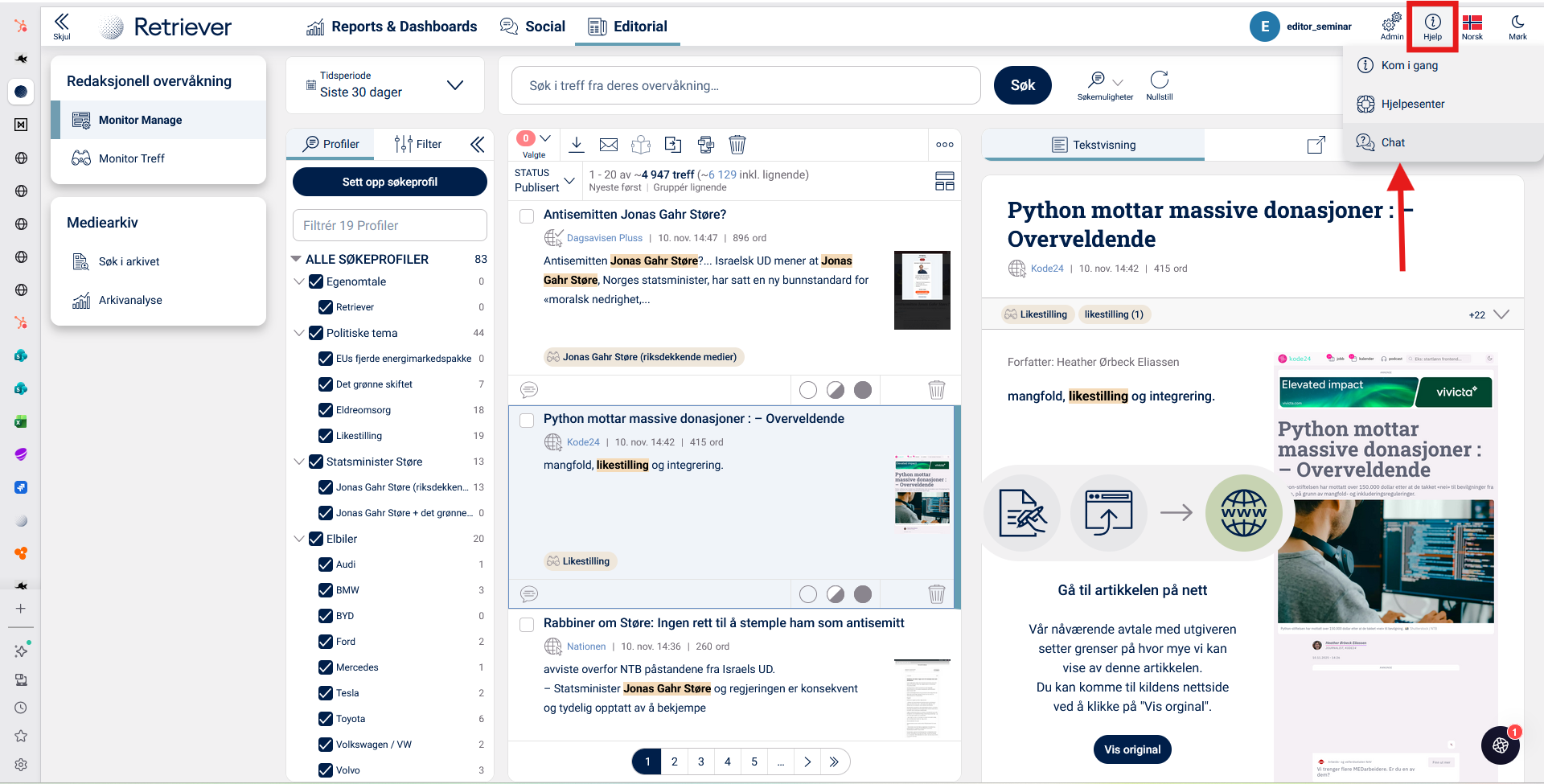Screen dimensions: 1544x784
Task: Go to results page 2
Action: 675,761
